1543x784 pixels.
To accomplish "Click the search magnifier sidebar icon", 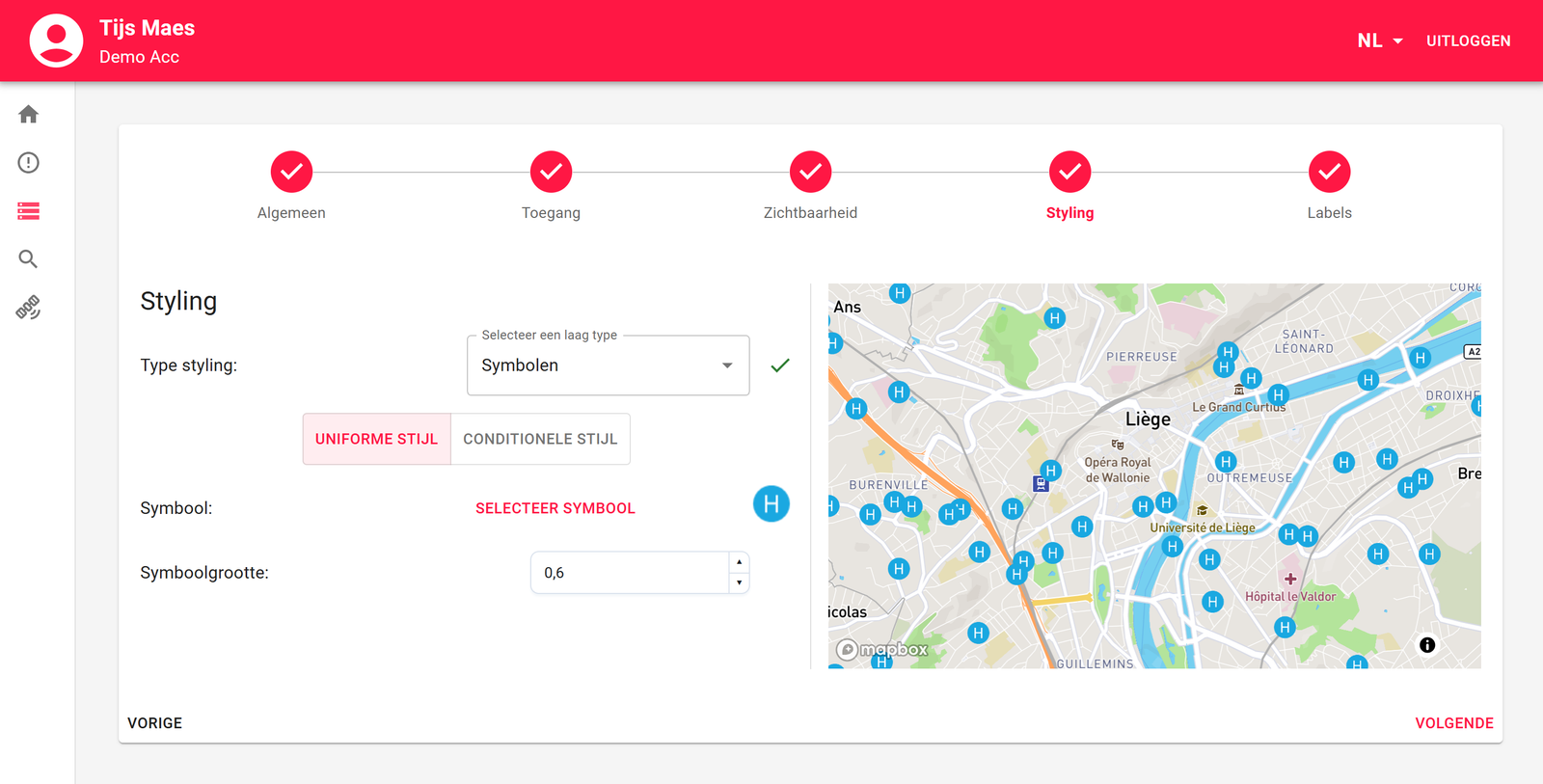I will coord(29,259).
